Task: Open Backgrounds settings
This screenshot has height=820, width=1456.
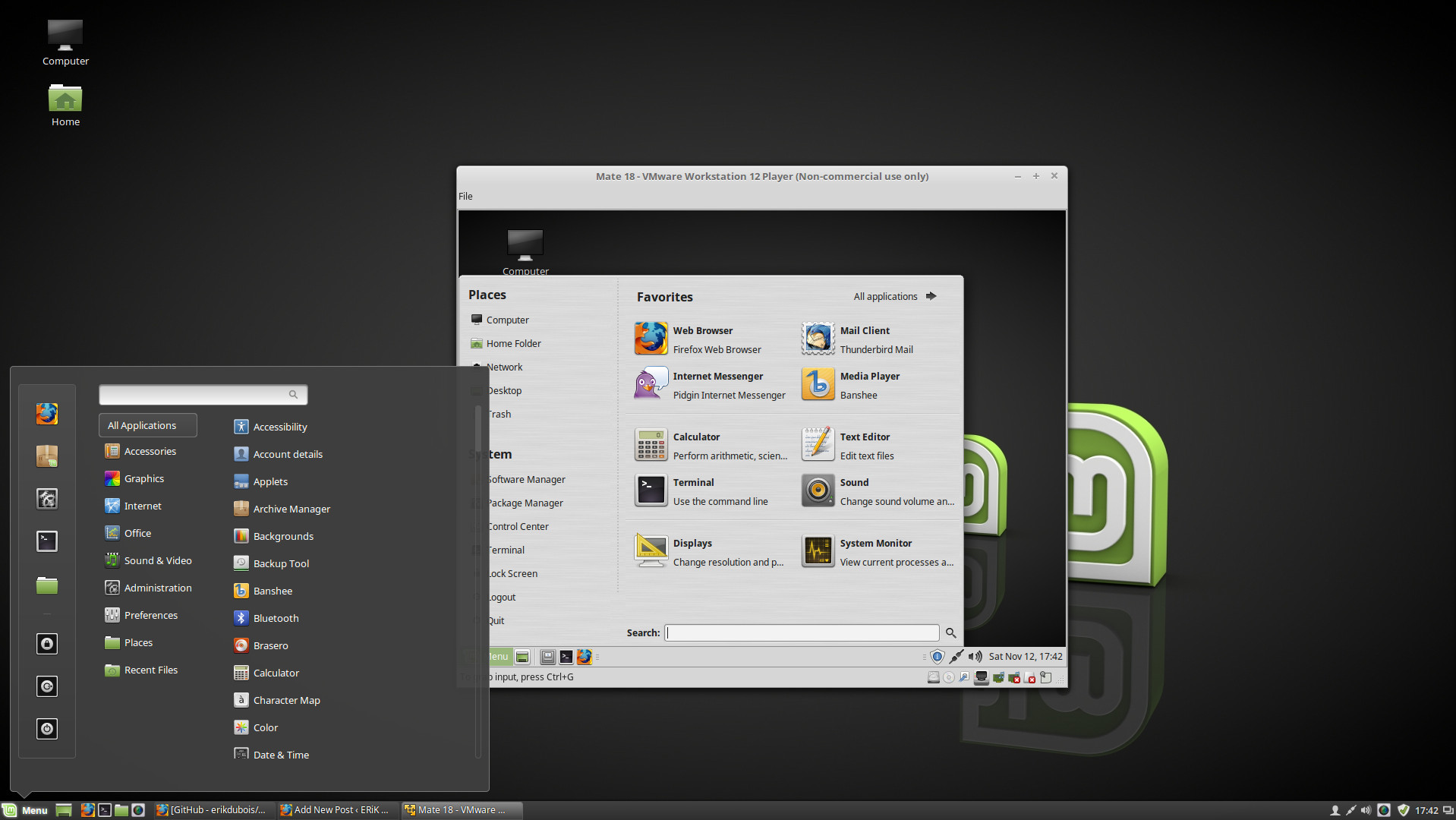Action: (x=273, y=536)
